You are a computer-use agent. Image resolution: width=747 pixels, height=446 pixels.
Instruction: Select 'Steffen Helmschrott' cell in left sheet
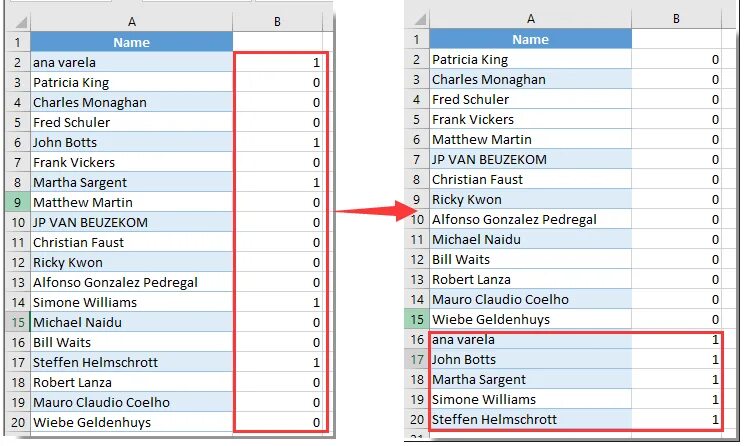pos(131,362)
